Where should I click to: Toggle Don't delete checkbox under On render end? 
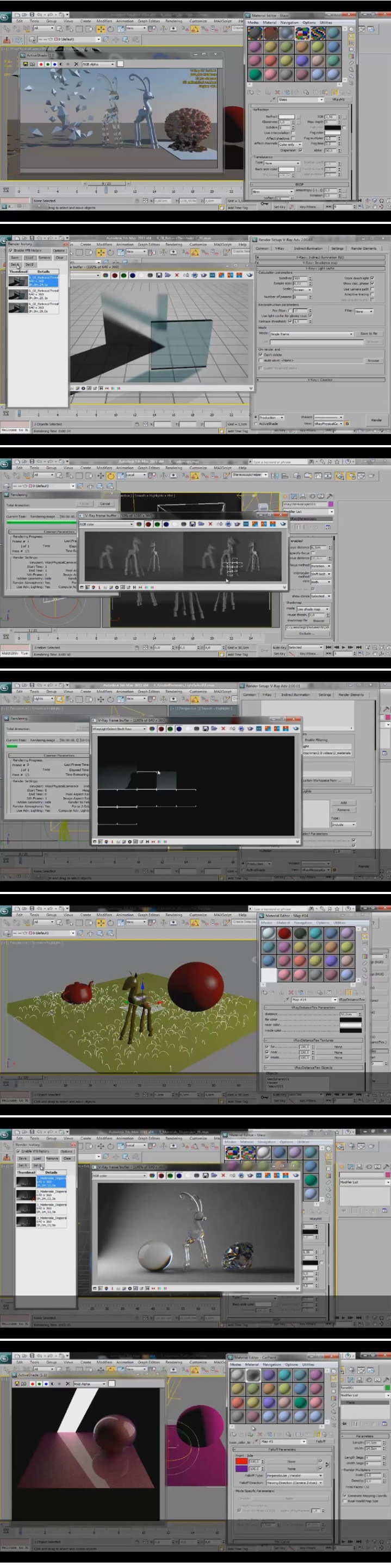coord(260,354)
